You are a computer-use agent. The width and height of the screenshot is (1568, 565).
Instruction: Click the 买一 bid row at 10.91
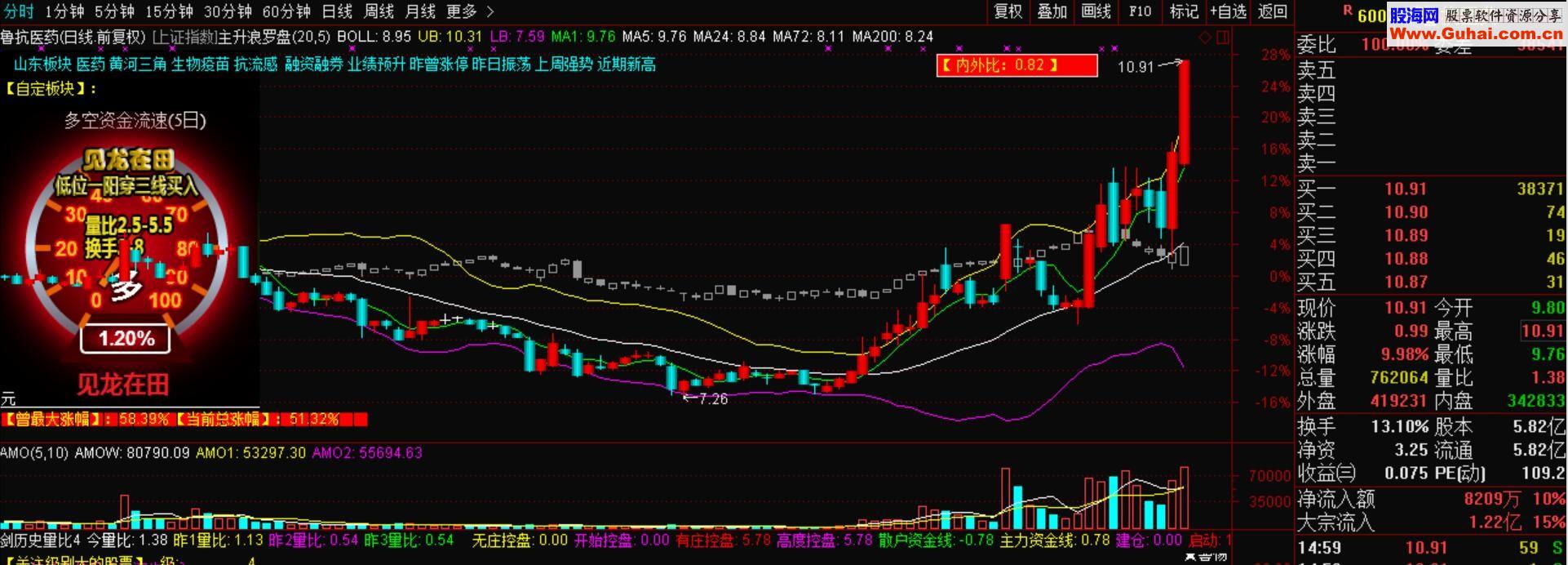click(1431, 189)
